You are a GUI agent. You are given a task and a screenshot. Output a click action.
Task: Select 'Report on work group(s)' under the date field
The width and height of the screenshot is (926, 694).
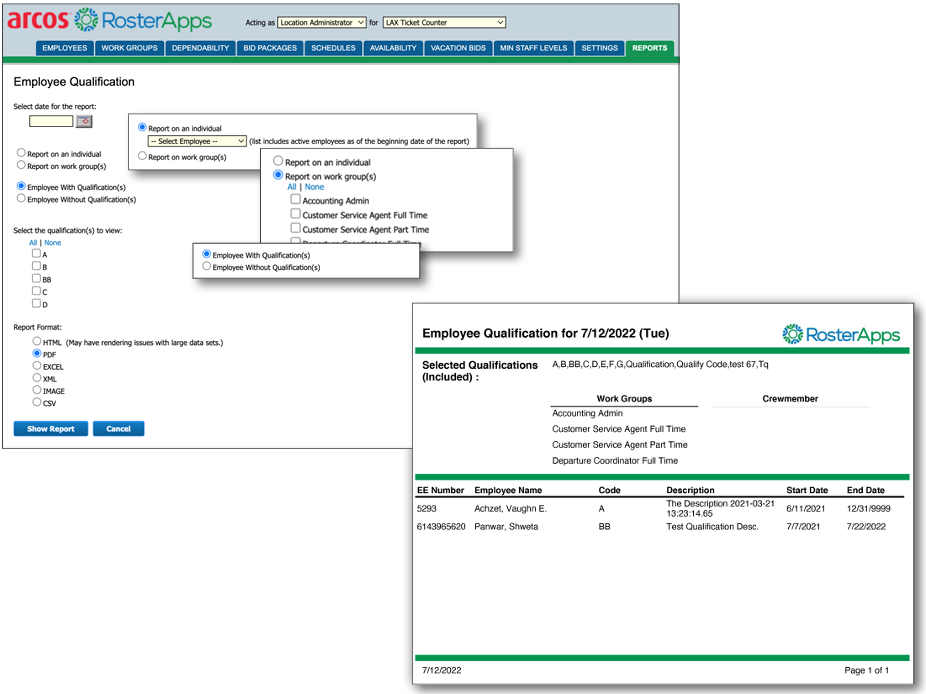coord(21,165)
